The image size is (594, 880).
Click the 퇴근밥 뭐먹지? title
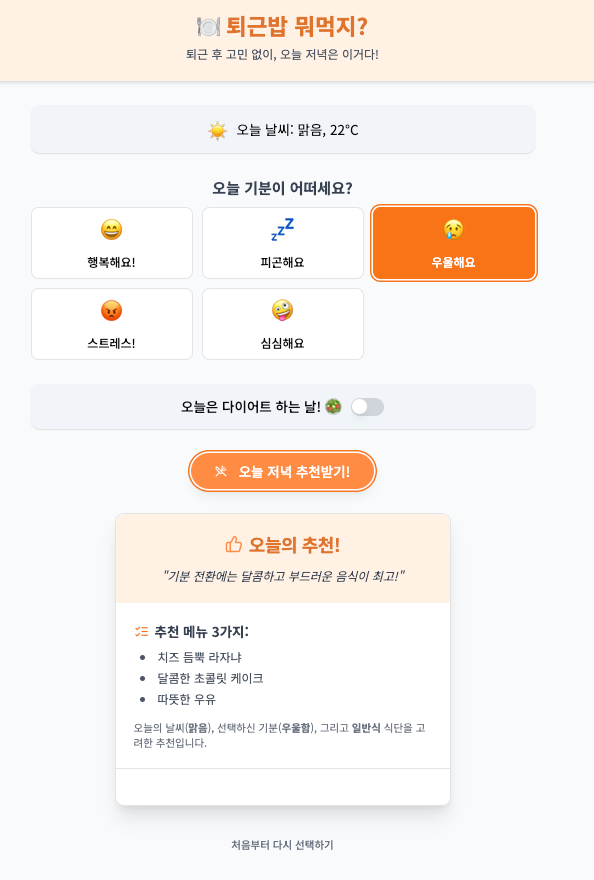click(297, 26)
